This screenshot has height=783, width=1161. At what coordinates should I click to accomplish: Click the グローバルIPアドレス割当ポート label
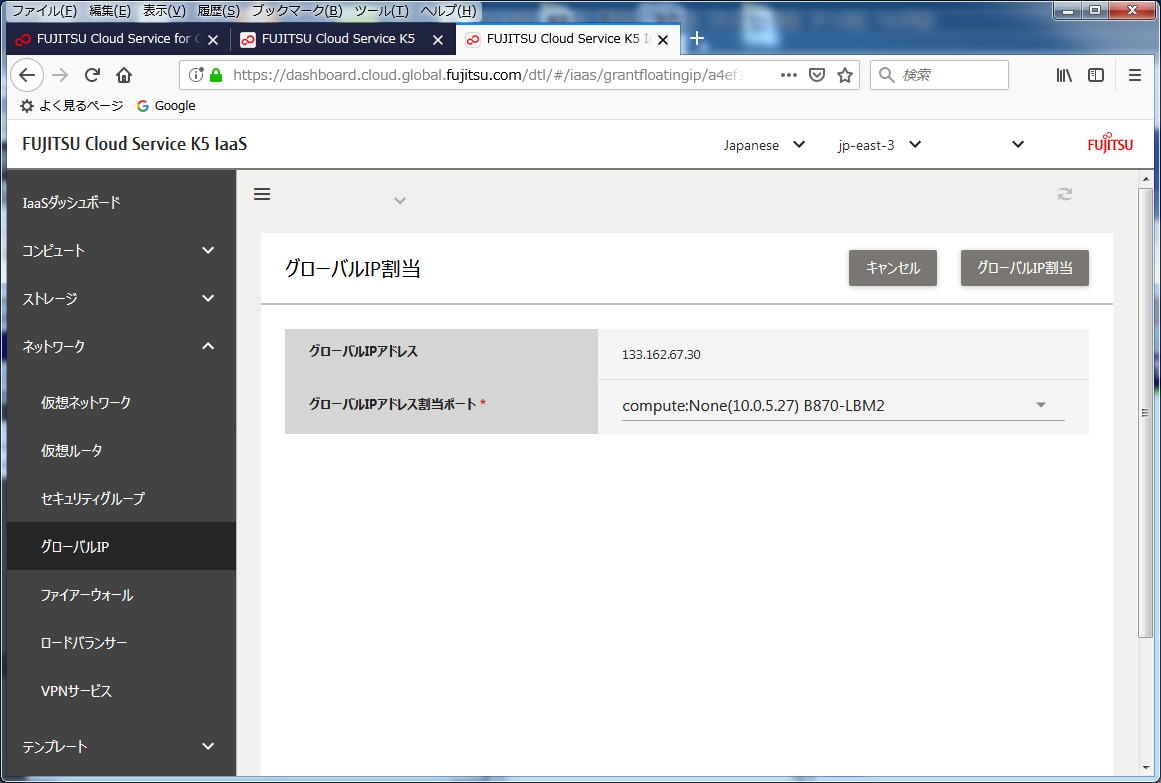click(x=392, y=404)
